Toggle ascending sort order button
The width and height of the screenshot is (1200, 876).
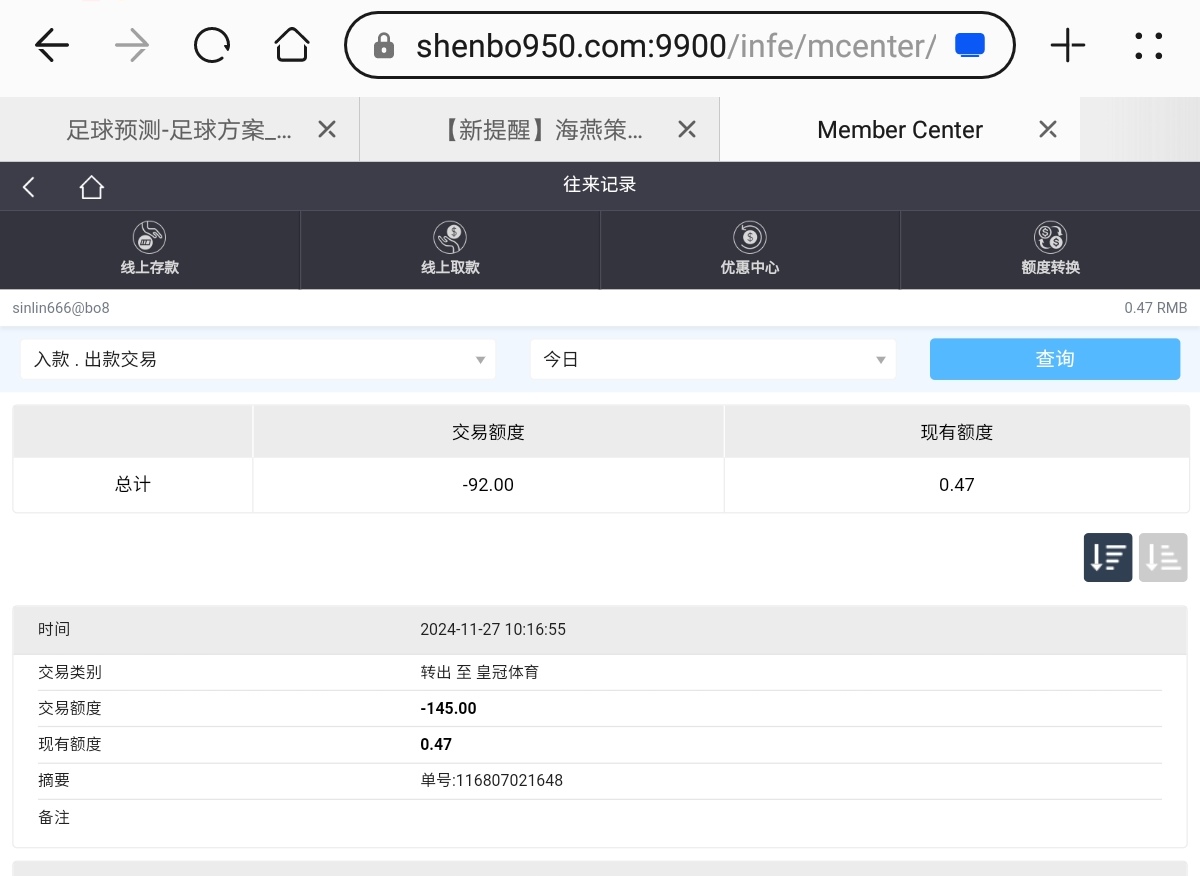(1162, 557)
